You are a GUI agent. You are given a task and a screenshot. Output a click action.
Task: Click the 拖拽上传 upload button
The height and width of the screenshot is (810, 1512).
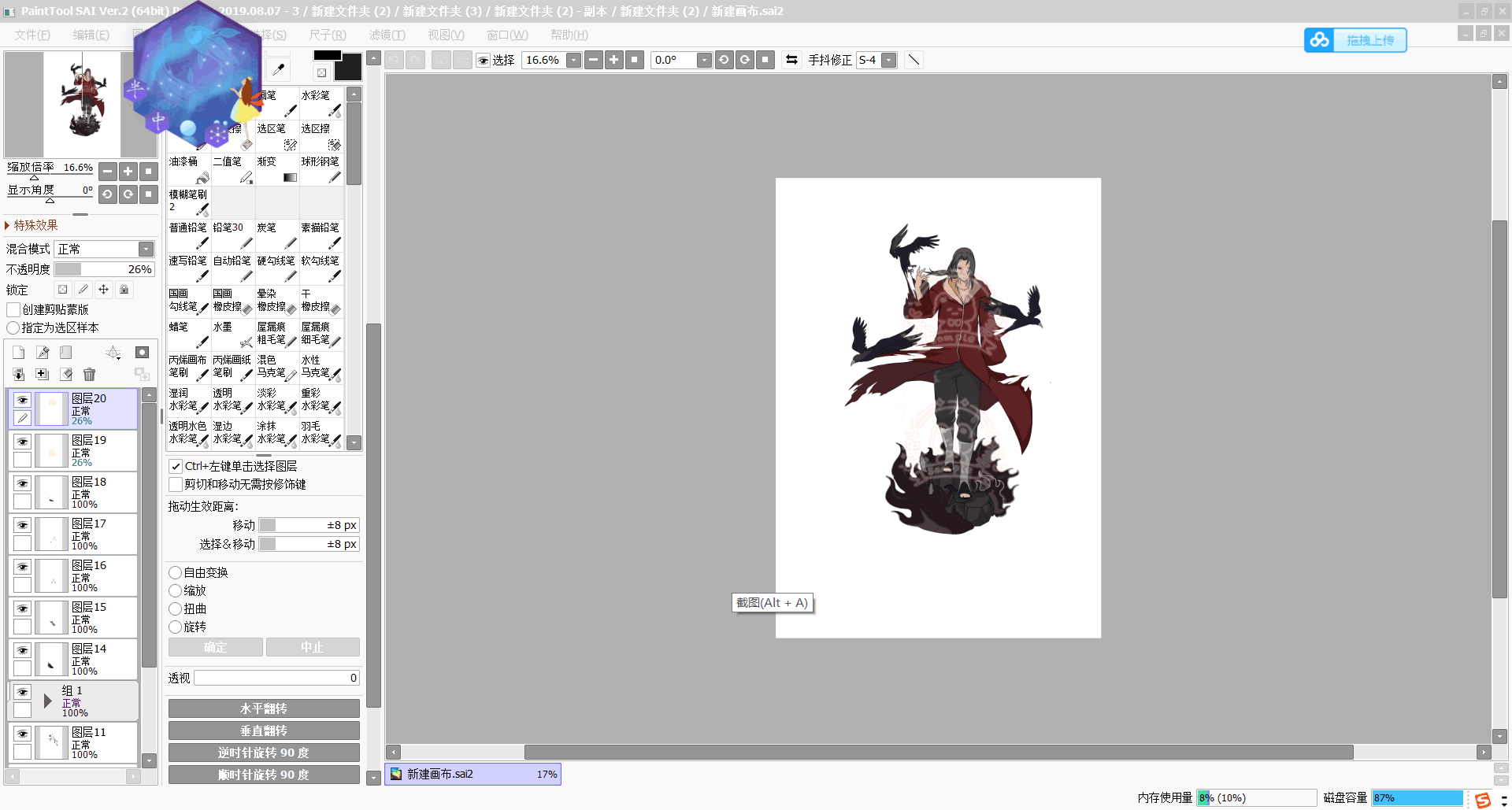[1355, 40]
